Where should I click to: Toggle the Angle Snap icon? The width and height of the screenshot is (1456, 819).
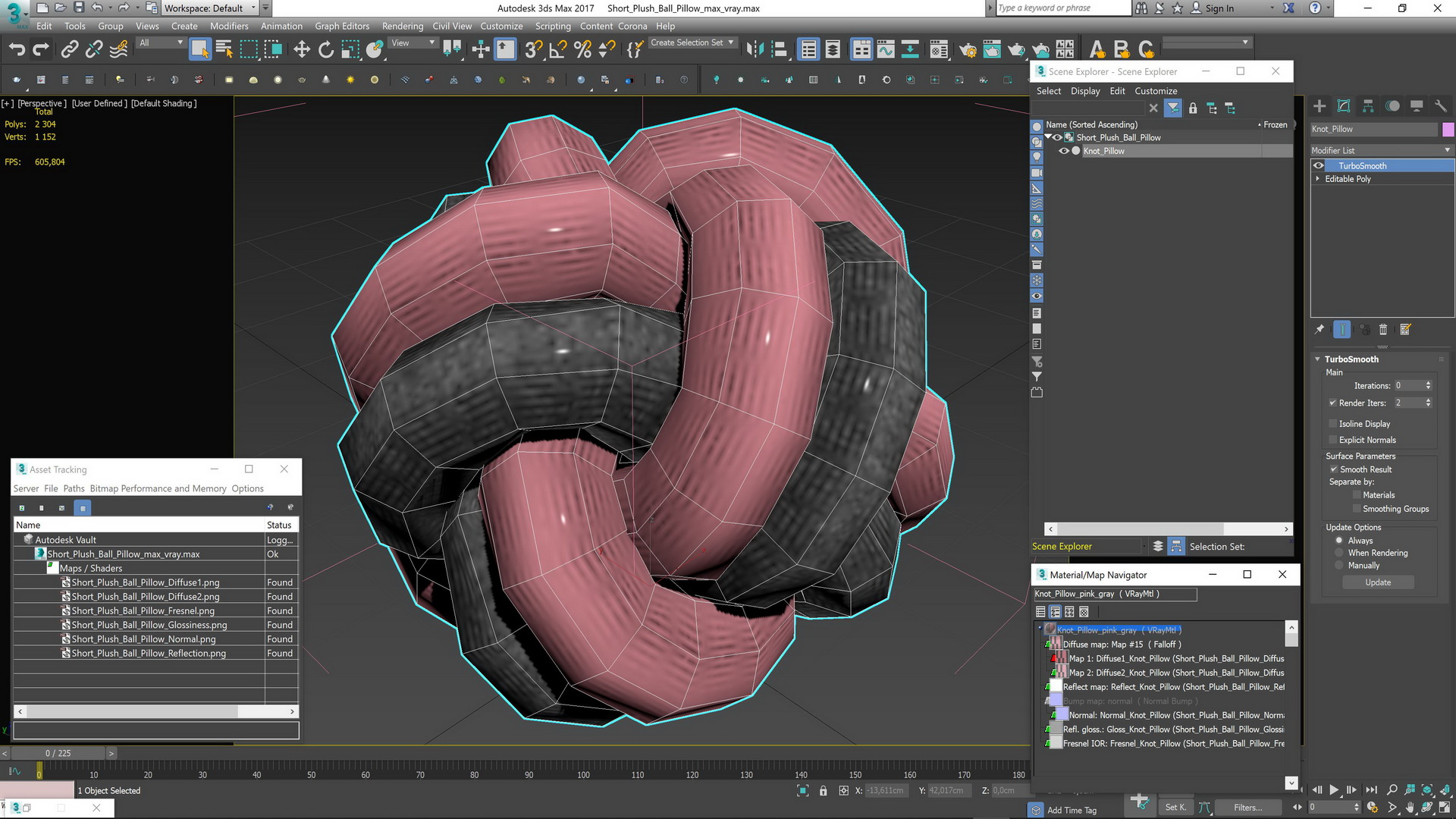coord(558,50)
